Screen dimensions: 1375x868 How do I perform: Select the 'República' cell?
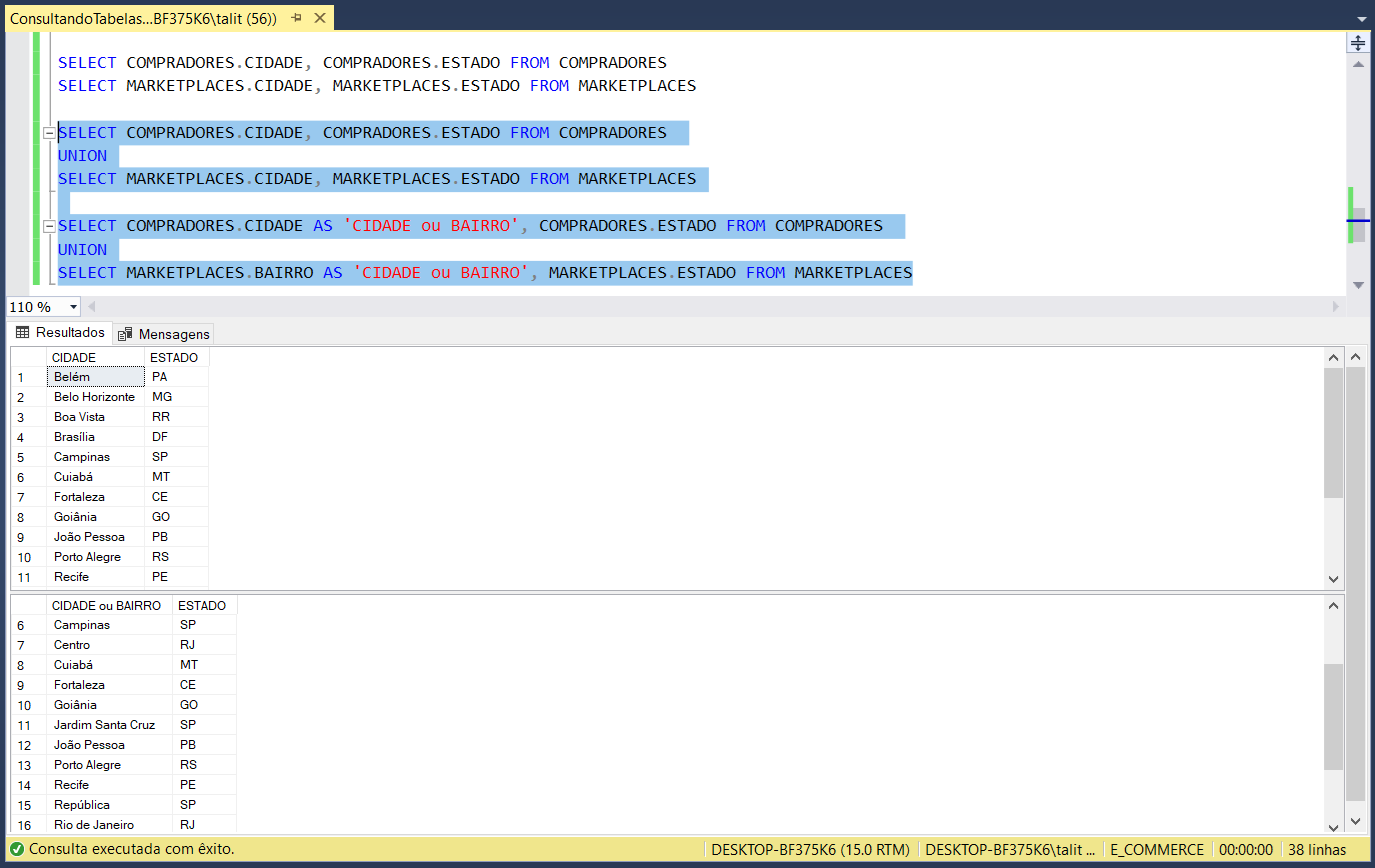tap(109, 805)
